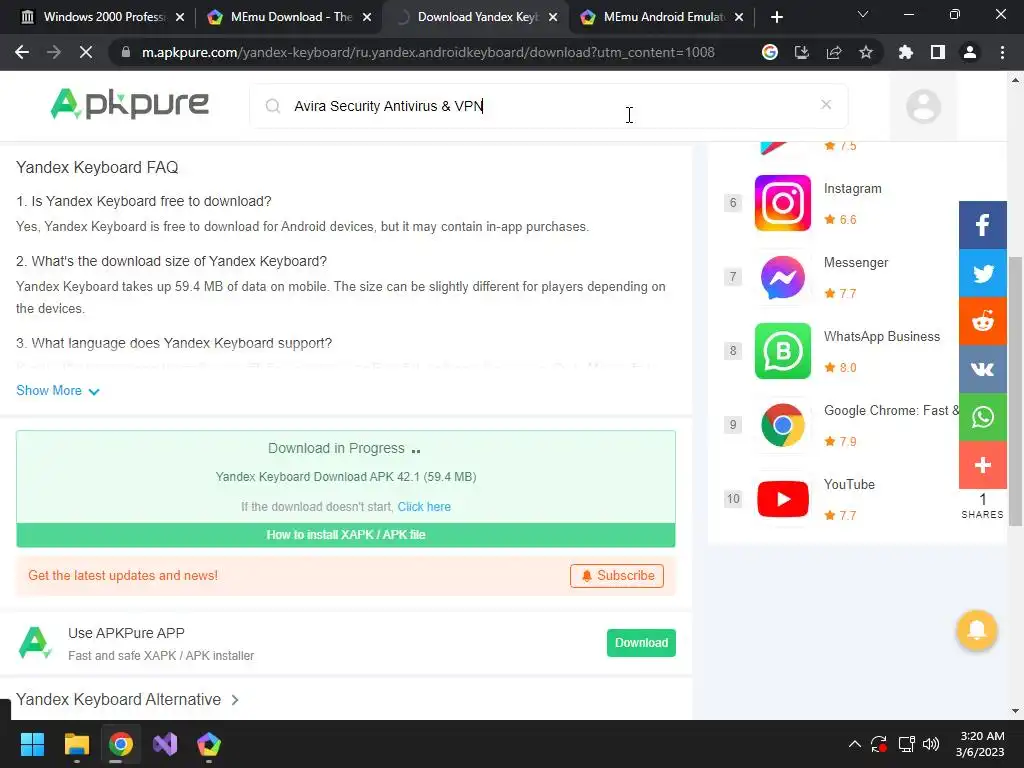This screenshot has width=1024, height=768.
Task: Download the APKPure APP
Action: (641, 643)
